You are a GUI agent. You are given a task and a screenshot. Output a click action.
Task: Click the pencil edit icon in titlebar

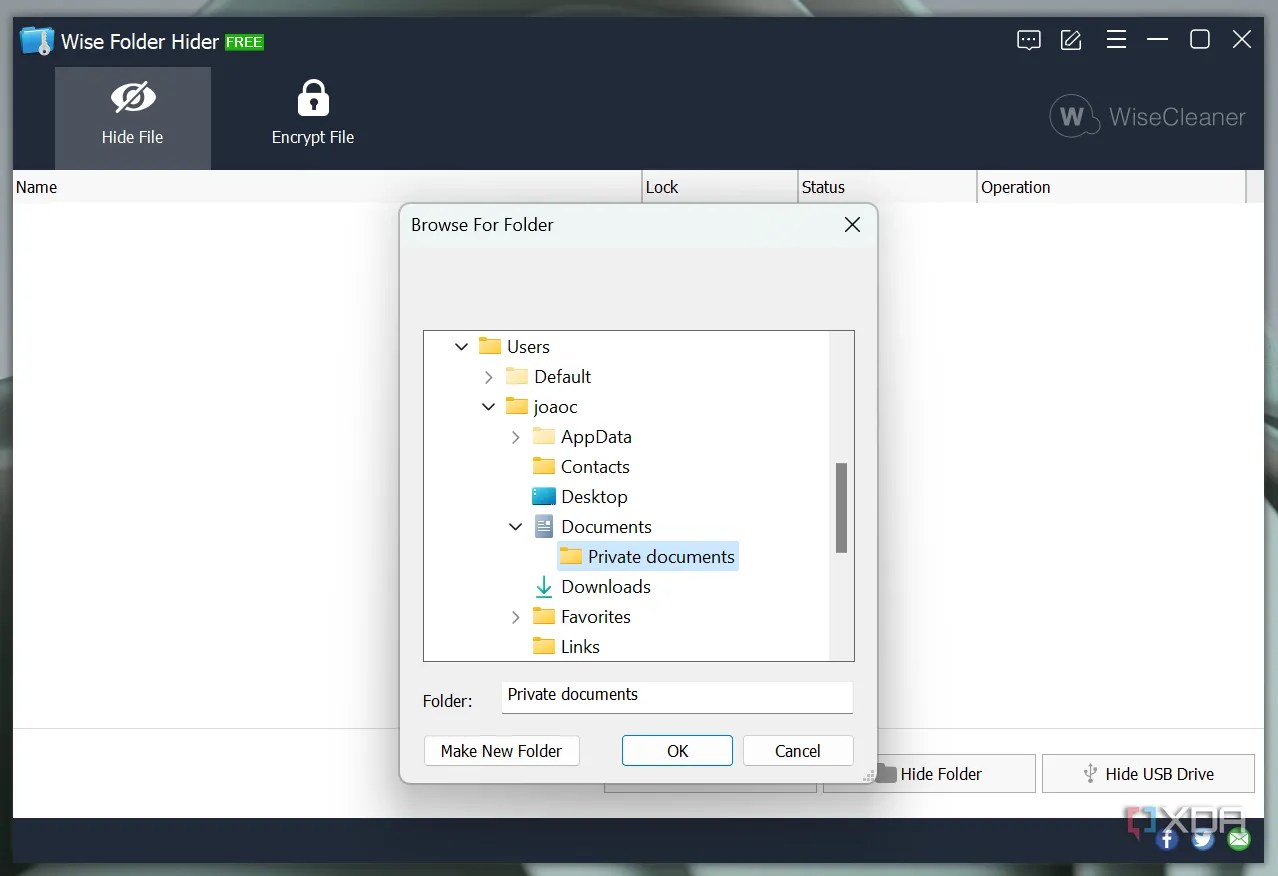[x=1070, y=40]
